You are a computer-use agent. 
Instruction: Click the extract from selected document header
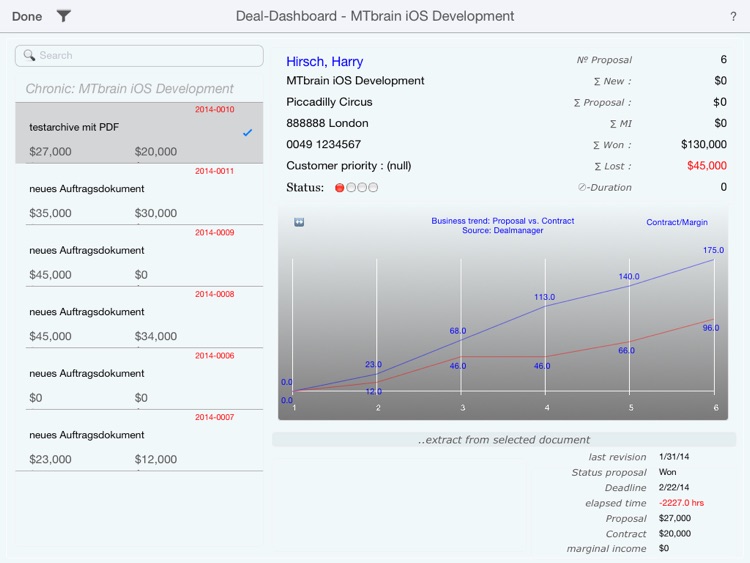tap(504, 440)
